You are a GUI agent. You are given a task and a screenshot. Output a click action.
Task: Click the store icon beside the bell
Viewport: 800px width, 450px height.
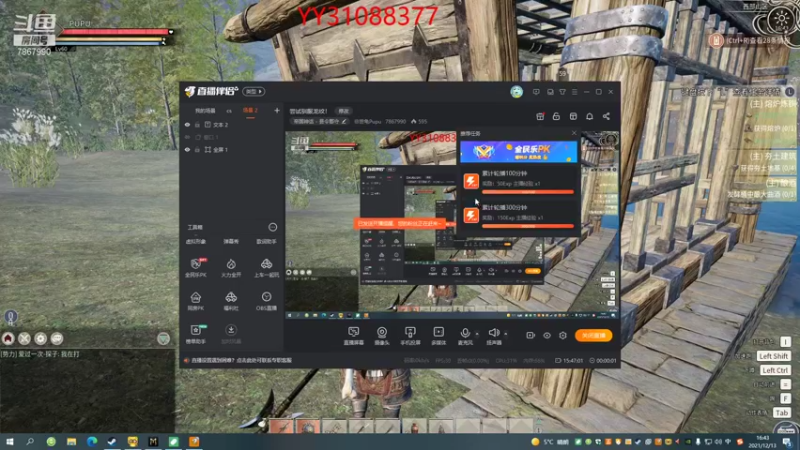[573, 116]
